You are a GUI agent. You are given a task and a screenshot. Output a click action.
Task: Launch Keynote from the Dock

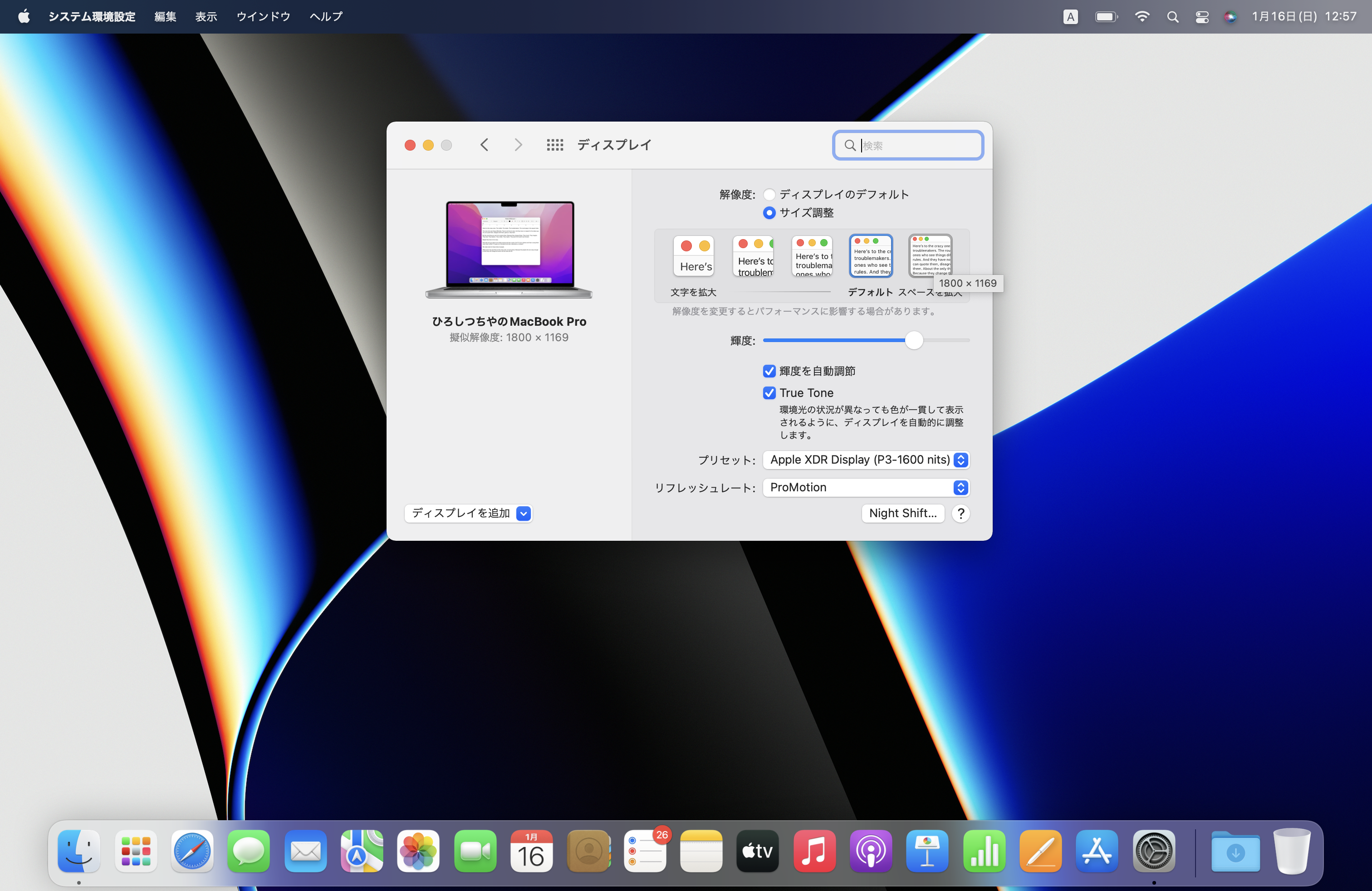tap(926, 851)
